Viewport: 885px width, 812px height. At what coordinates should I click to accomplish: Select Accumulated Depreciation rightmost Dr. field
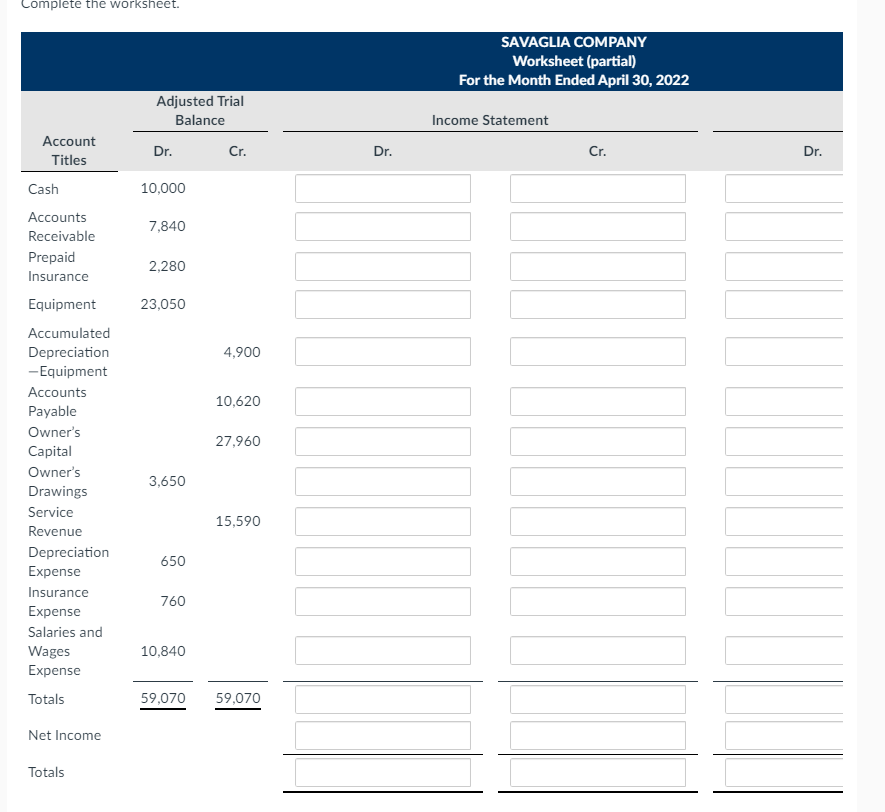pos(784,352)
